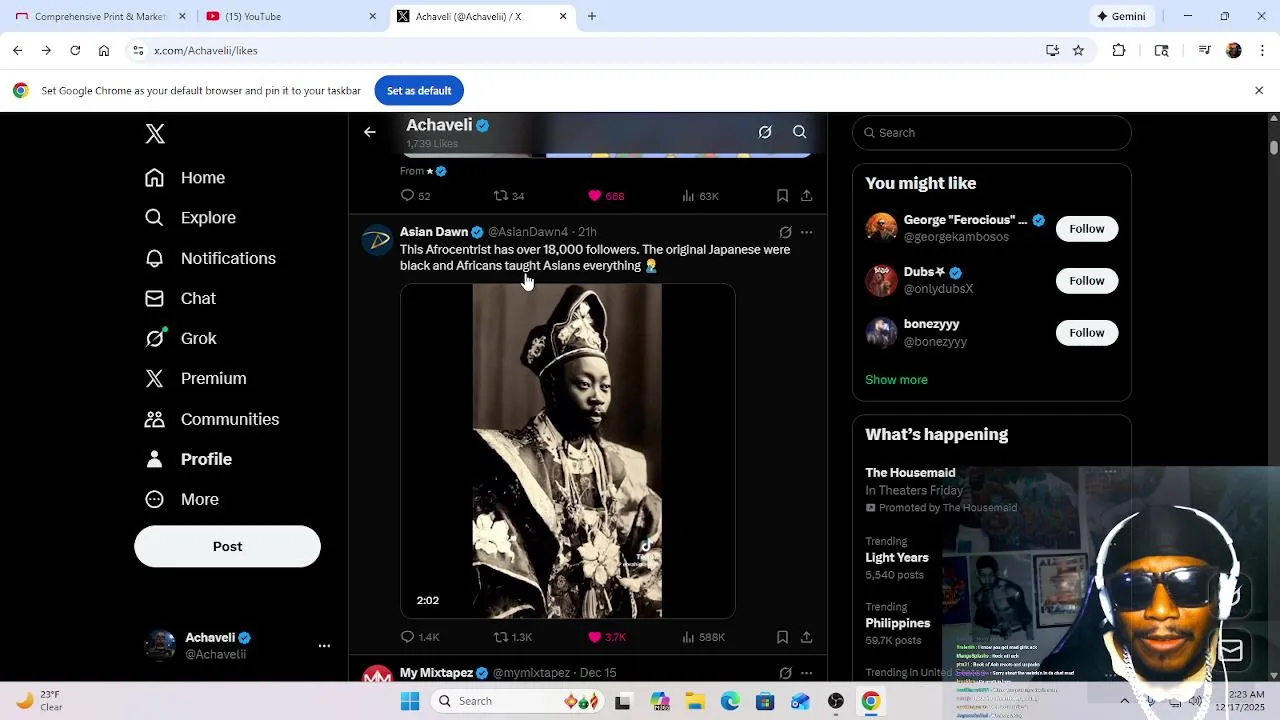Open File Explorer from the taskbar
The height and width of the screenshot is (720, 1280).
click(694, 701)
